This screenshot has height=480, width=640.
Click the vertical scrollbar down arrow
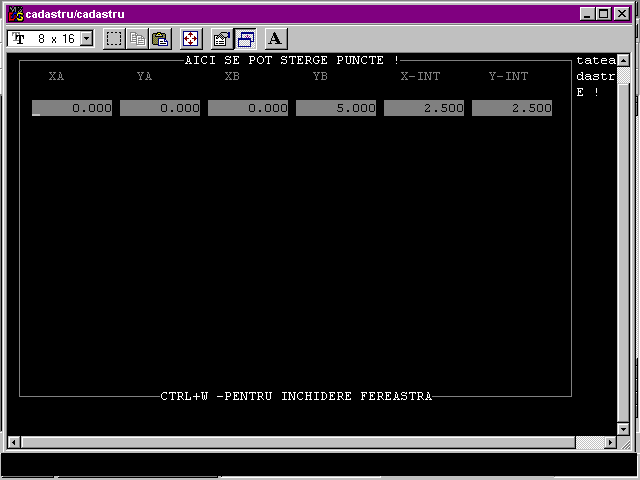624,427
